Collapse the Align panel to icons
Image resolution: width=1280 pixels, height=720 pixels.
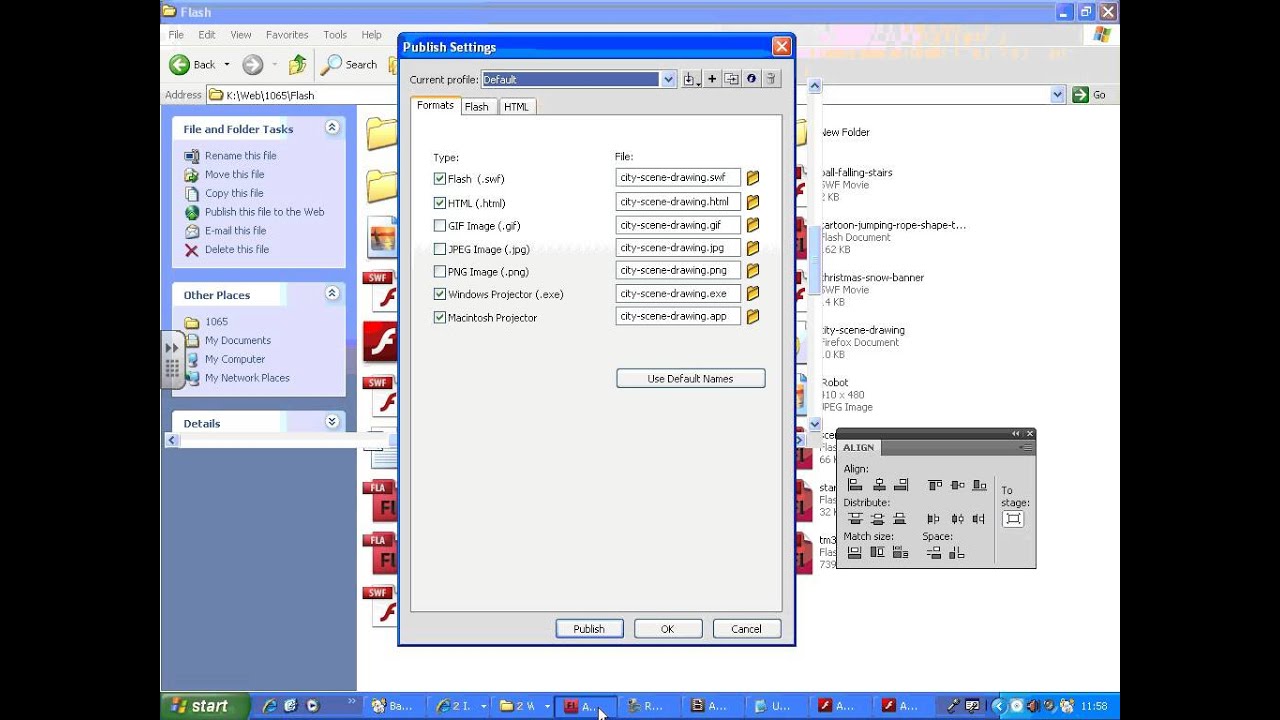(x=1016, y=433)
